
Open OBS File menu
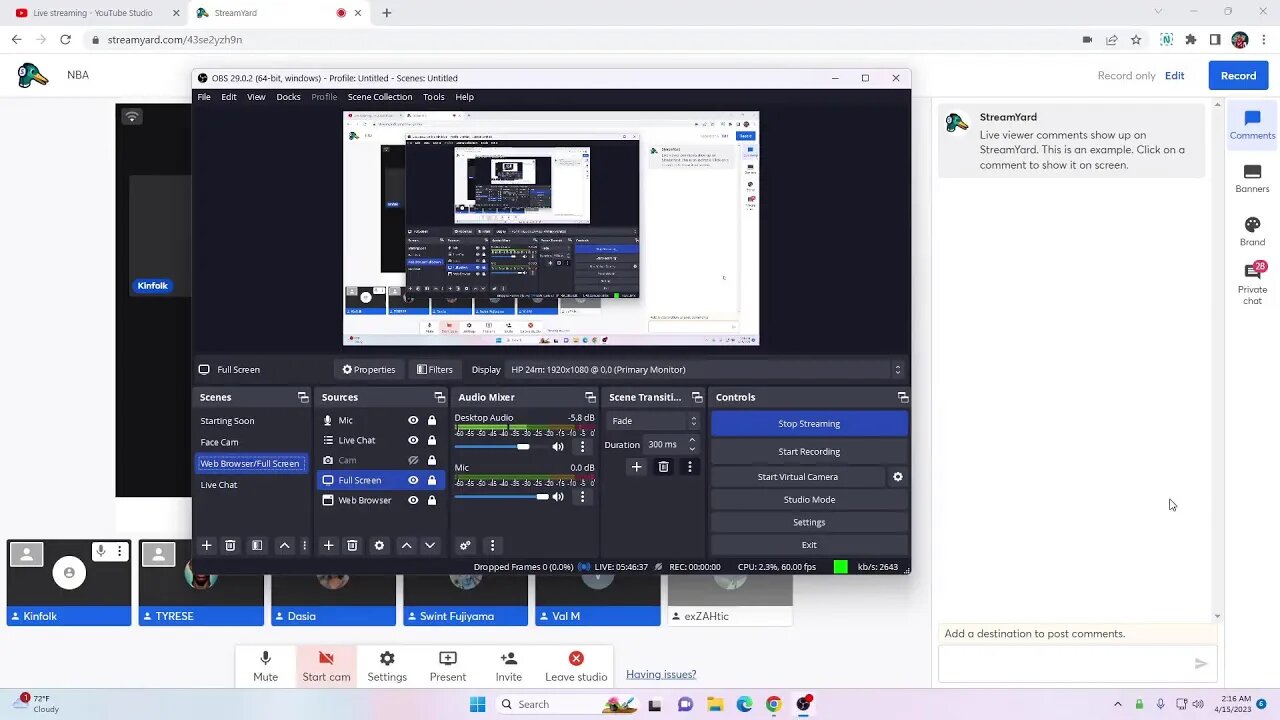pos(204,97)
